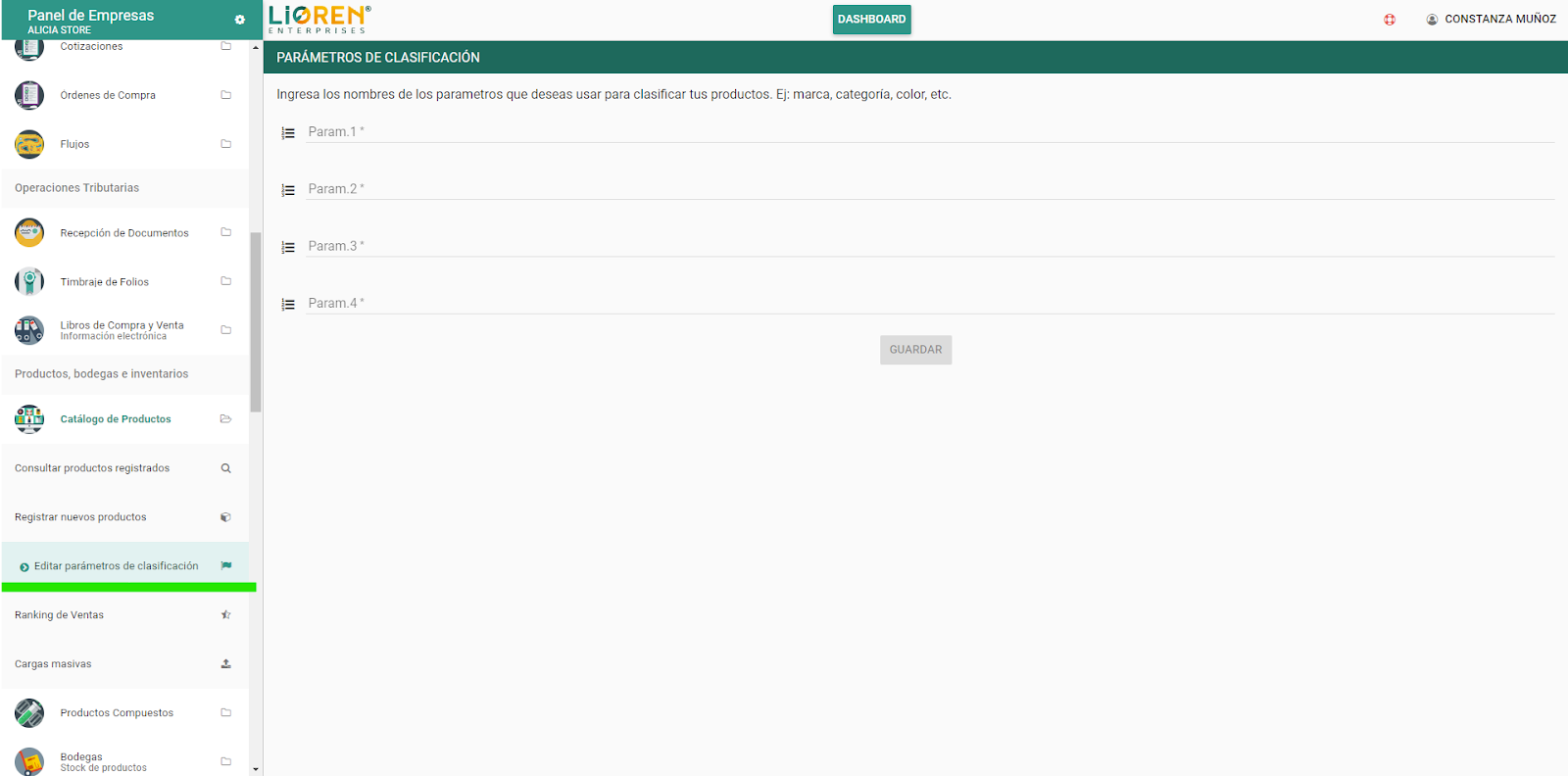This screenshot has width=1568, height=776.
Task: Expand the Ordenes de Compra folder
Action: pyautogui.click(x=226, y=95)
